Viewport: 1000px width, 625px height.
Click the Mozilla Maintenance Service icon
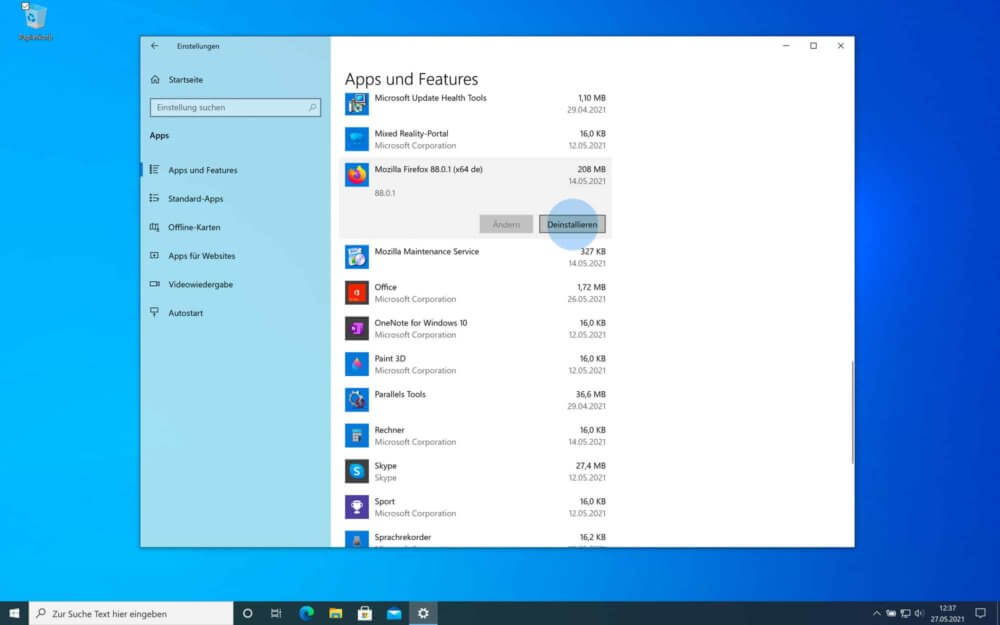357,257
